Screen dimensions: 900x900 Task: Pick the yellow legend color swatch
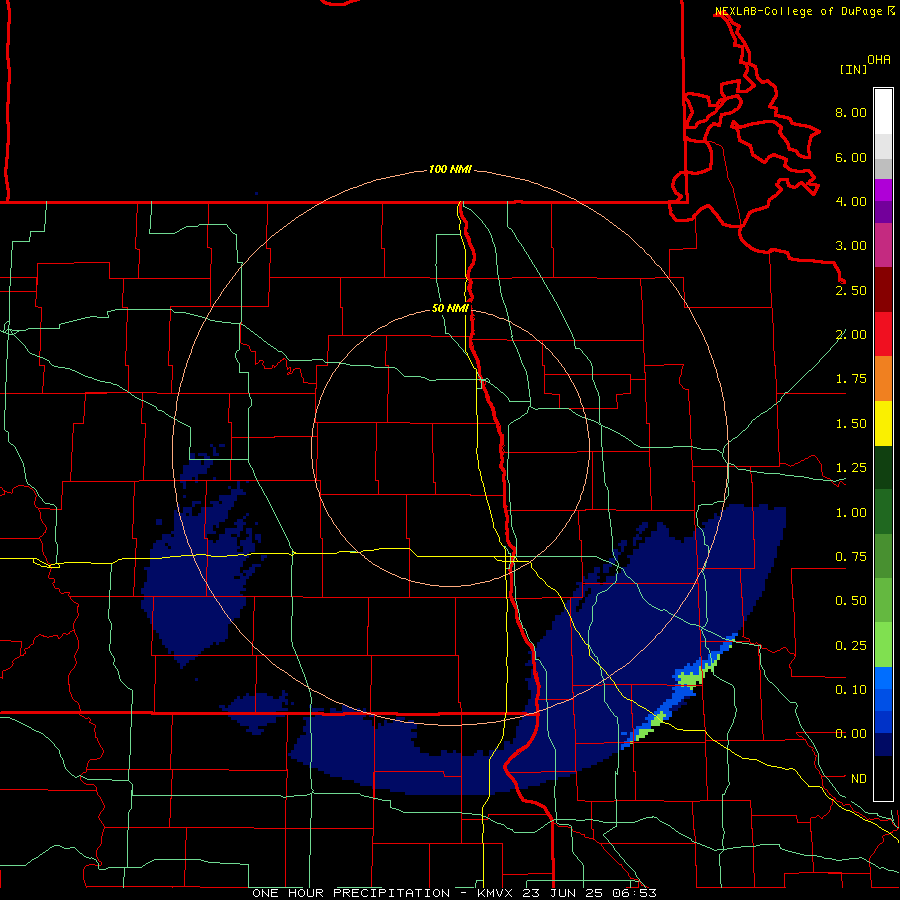coord(883,424)
